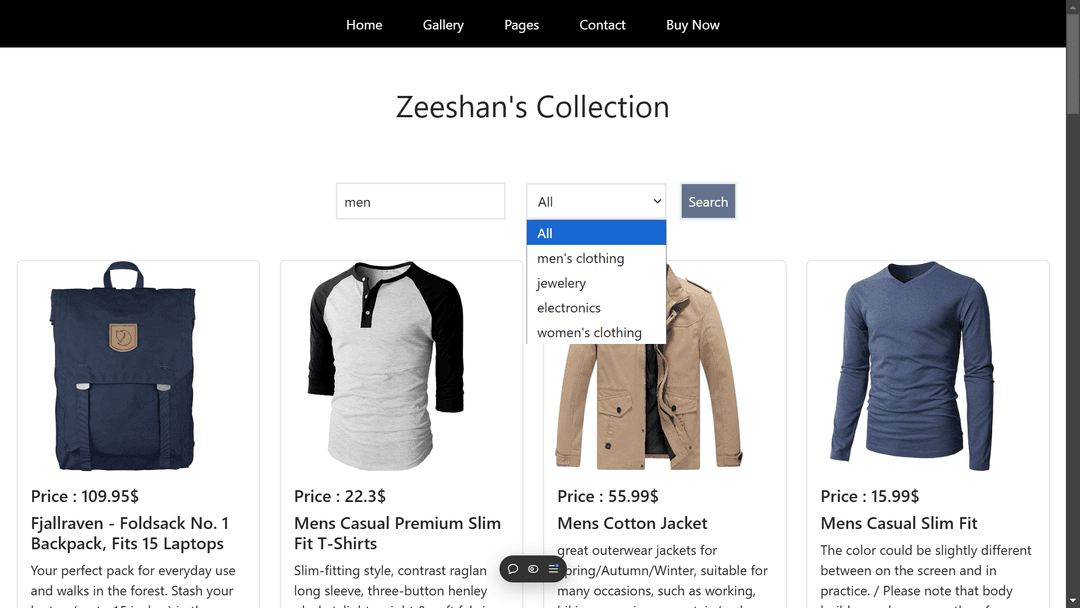The height and width of the screenshot is (608, 1080).
Task: Click the Buy Now link
Action: click(x=692, y=25)
